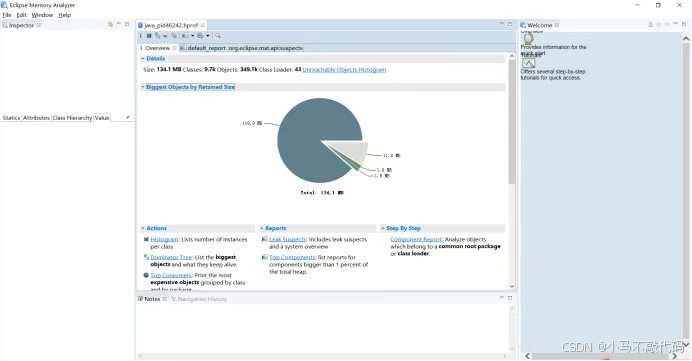Screen dimensions: 692x361
Task: Click the Histogram action bar-chart icon
Action: coord(146,239)
